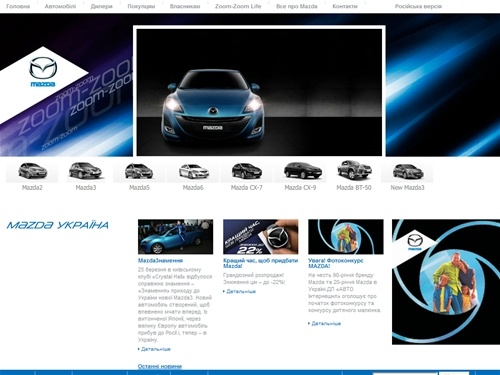Click Детальніше under the sale article
The width and height of the screenshot is (500, 375).
click(241, 291)
